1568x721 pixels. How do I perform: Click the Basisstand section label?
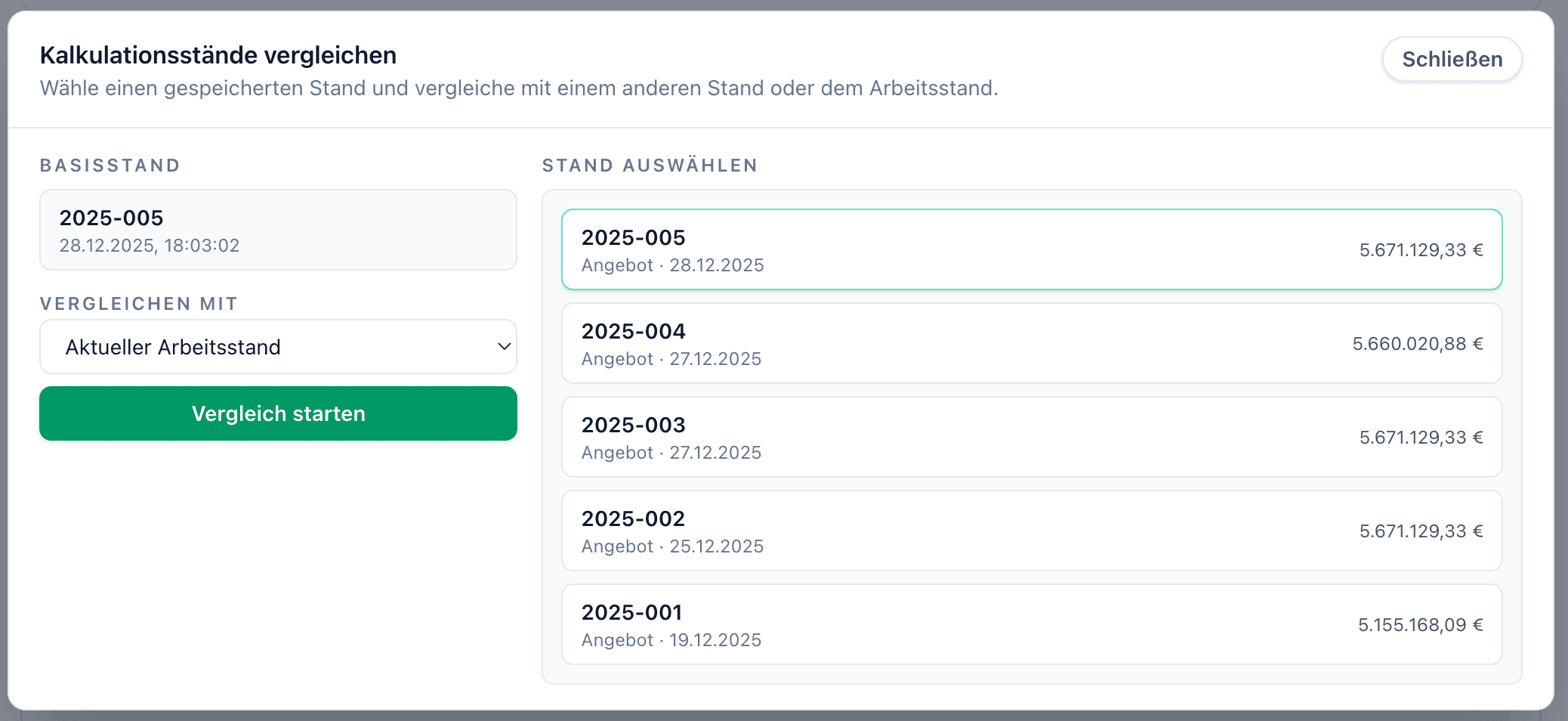(110, 165)
